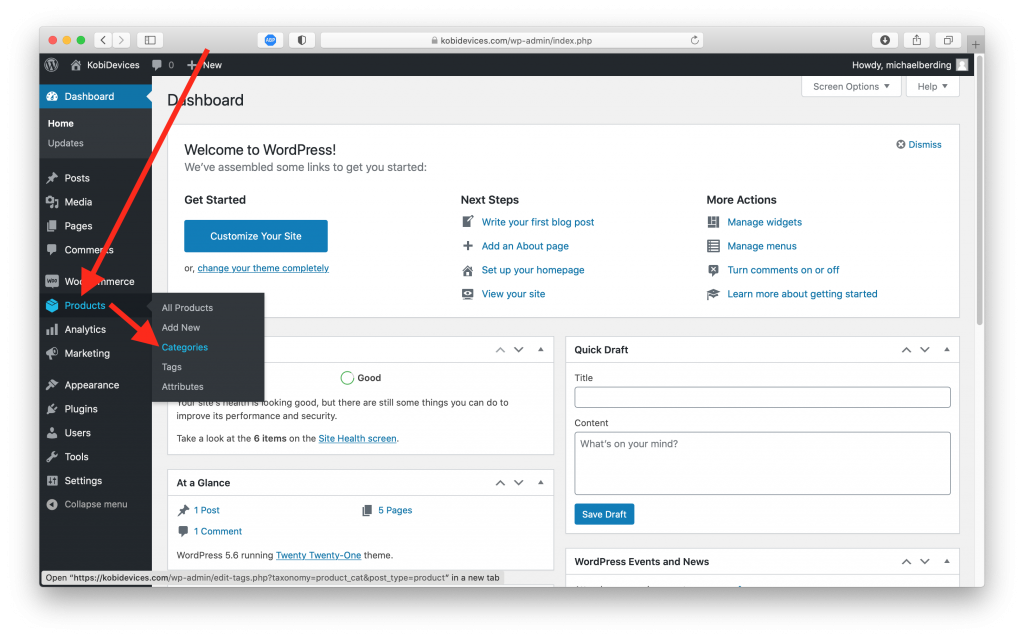Select All Products submenu item
Image resolution: width=1024 pixels, height=639 pixels.
187,308
